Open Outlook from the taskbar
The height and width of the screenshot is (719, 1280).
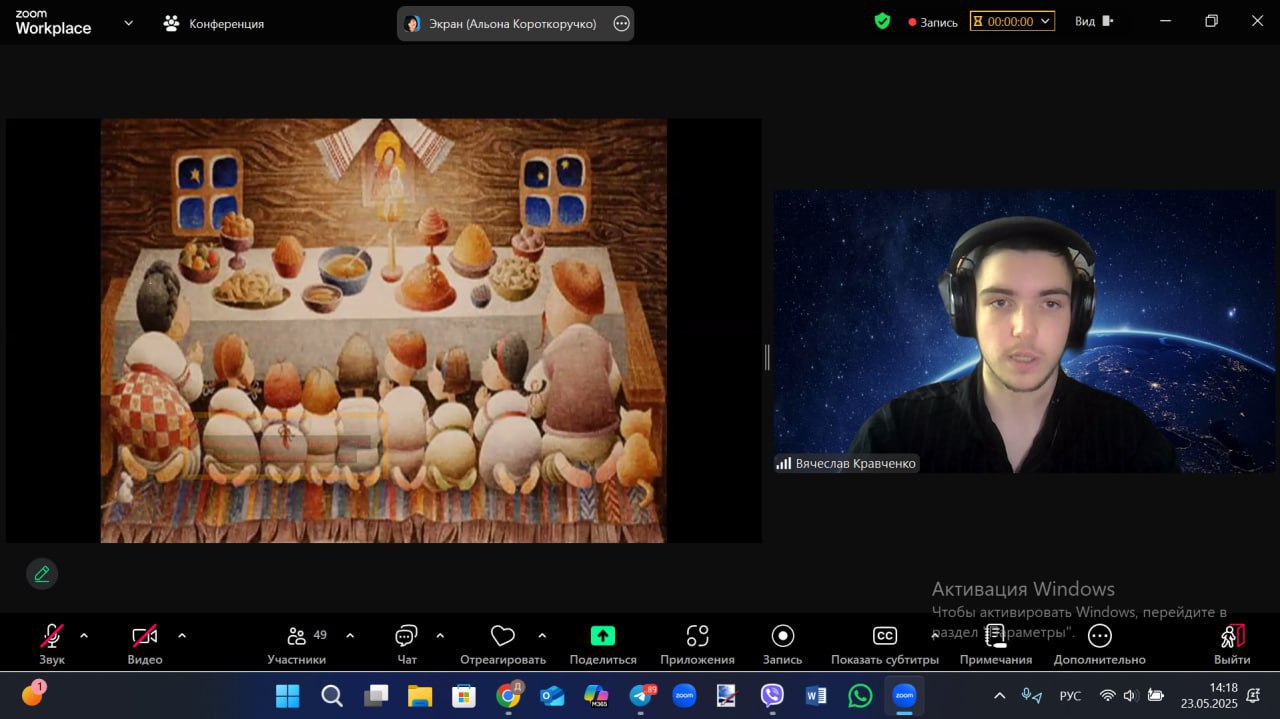[552, 695]
